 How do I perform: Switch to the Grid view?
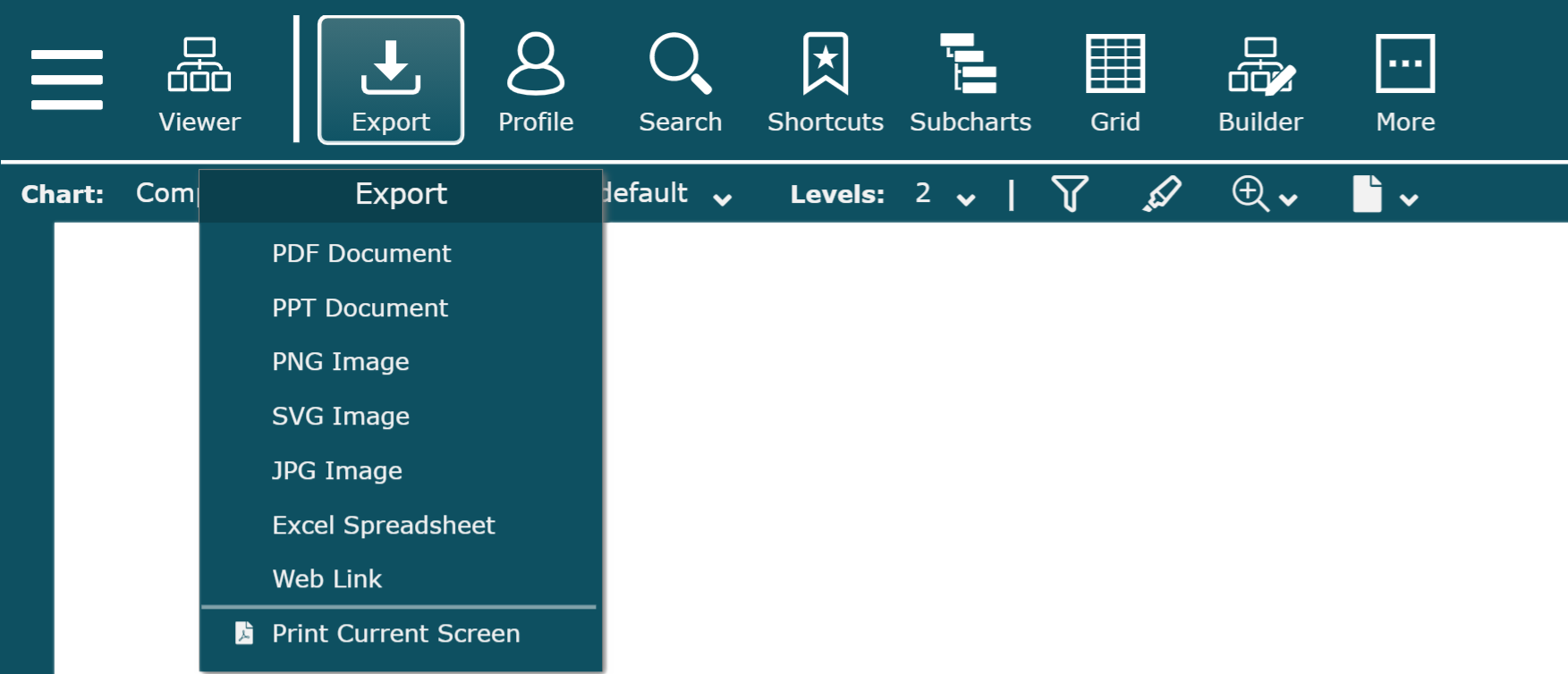coord(1115,83)
